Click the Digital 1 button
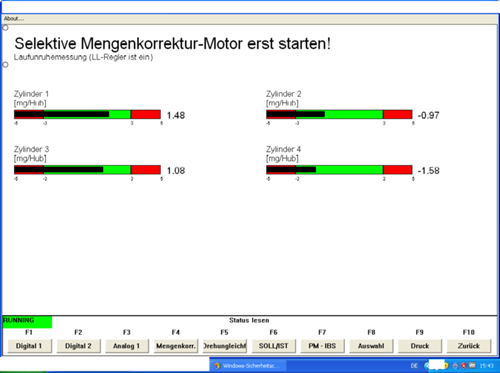Screen dimensions: 500x373 click(x=29, y=346)
